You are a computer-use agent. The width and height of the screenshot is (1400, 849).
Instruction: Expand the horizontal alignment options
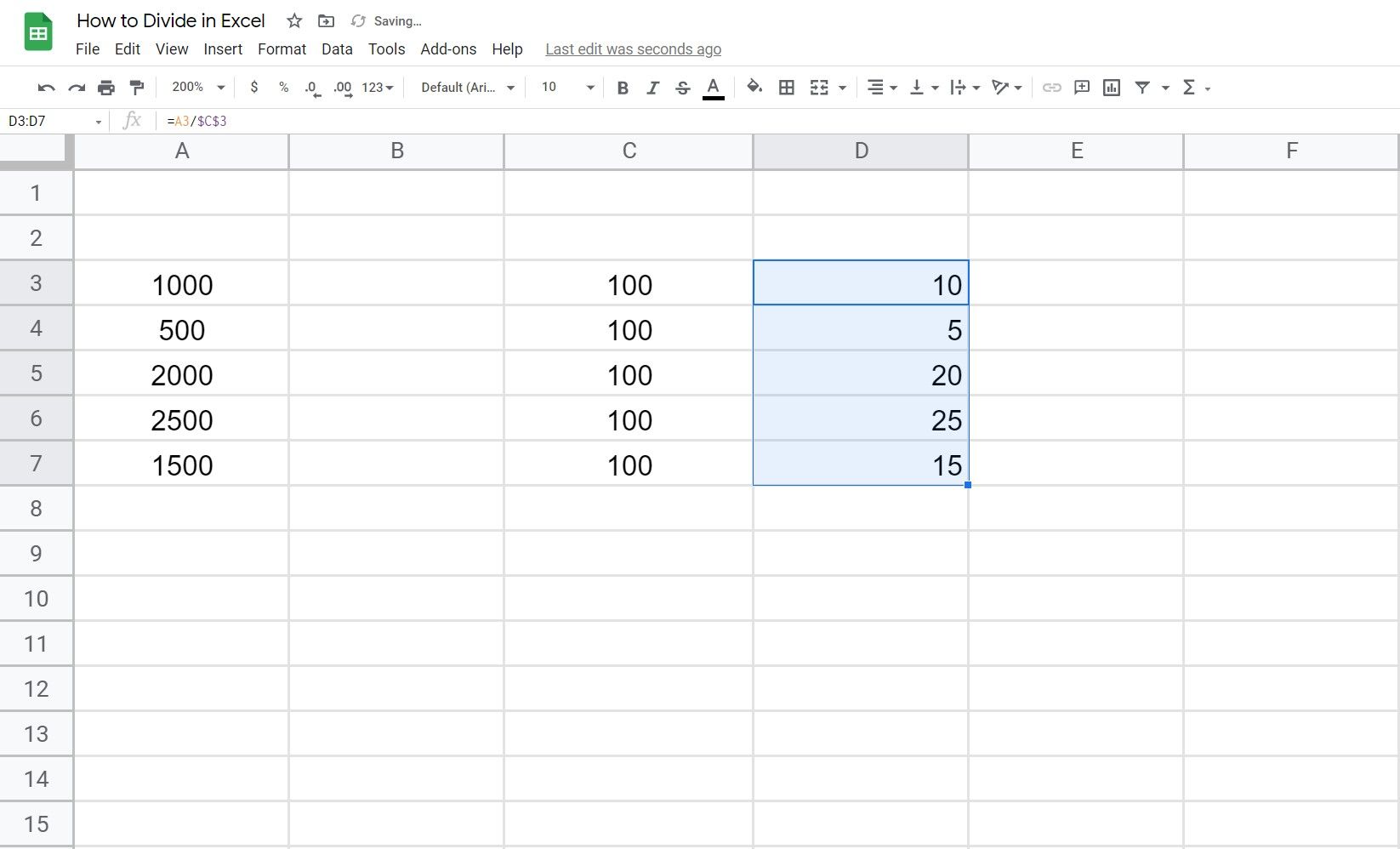click(892, 87)
